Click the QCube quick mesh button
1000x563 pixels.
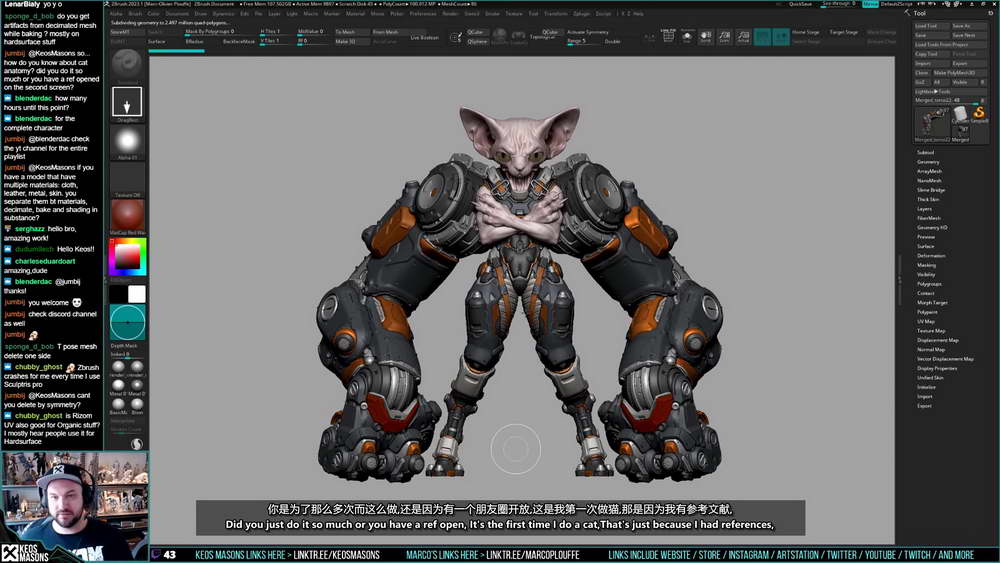[476, 32]
